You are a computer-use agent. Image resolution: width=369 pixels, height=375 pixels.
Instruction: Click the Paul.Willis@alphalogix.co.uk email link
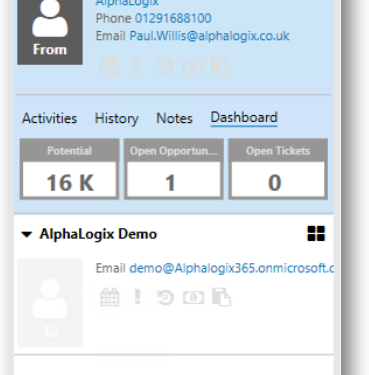[x=209, y=36]
